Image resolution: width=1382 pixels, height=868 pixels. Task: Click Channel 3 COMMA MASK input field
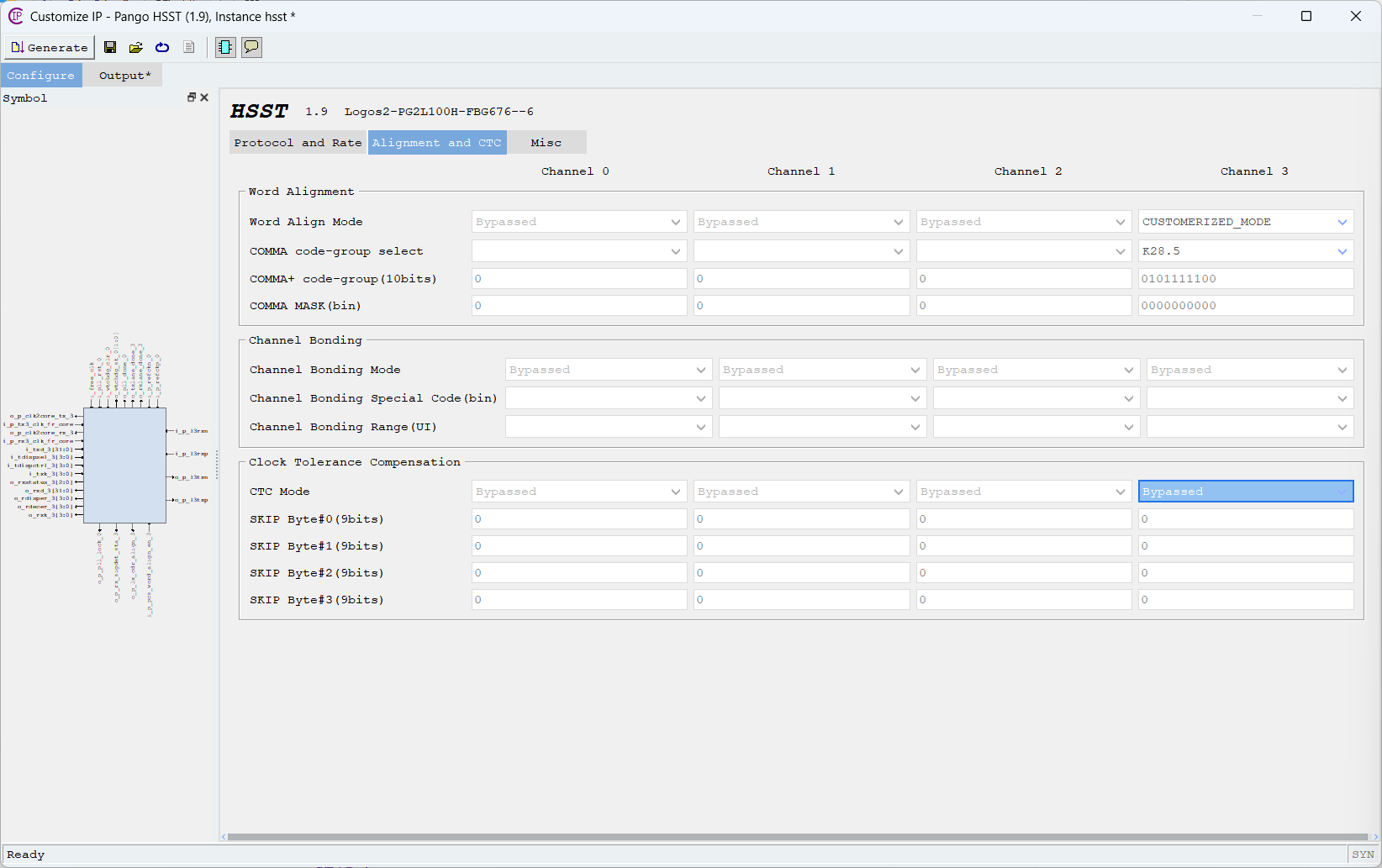[1245, 306]
